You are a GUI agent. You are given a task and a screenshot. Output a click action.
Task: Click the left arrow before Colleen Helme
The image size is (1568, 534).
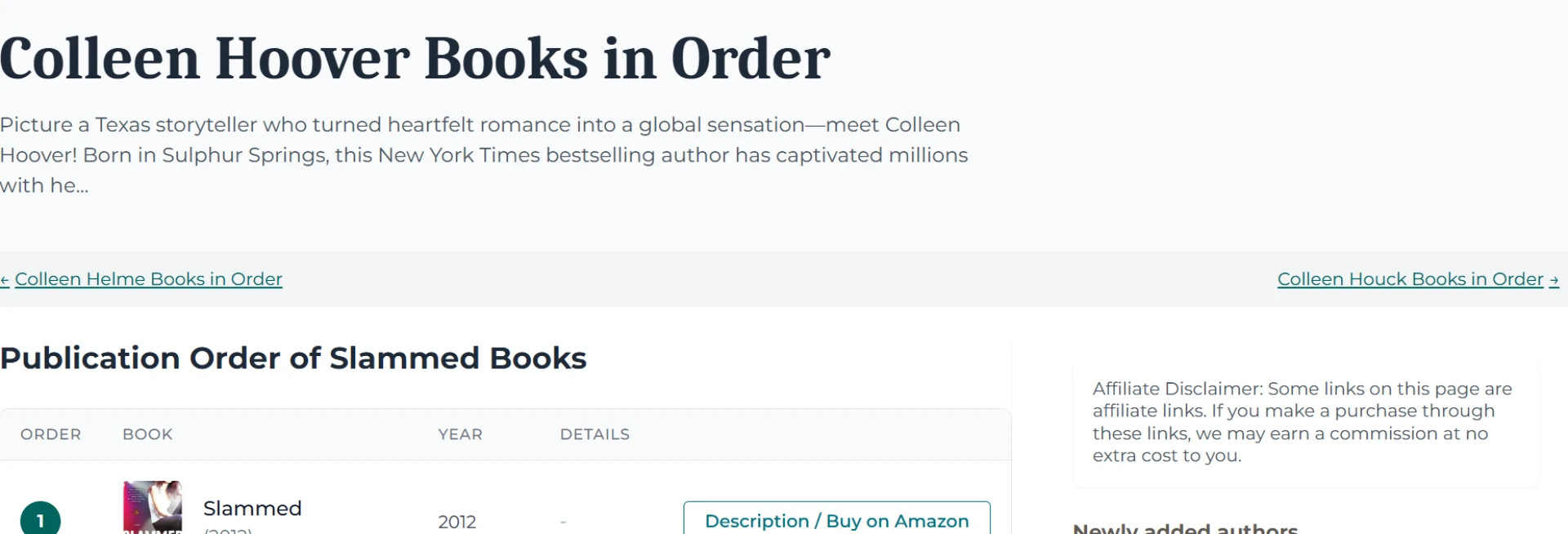5,280
